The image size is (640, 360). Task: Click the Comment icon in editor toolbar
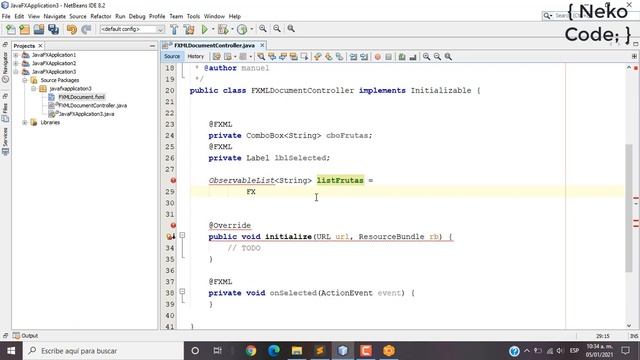click(x=402, y=57)
